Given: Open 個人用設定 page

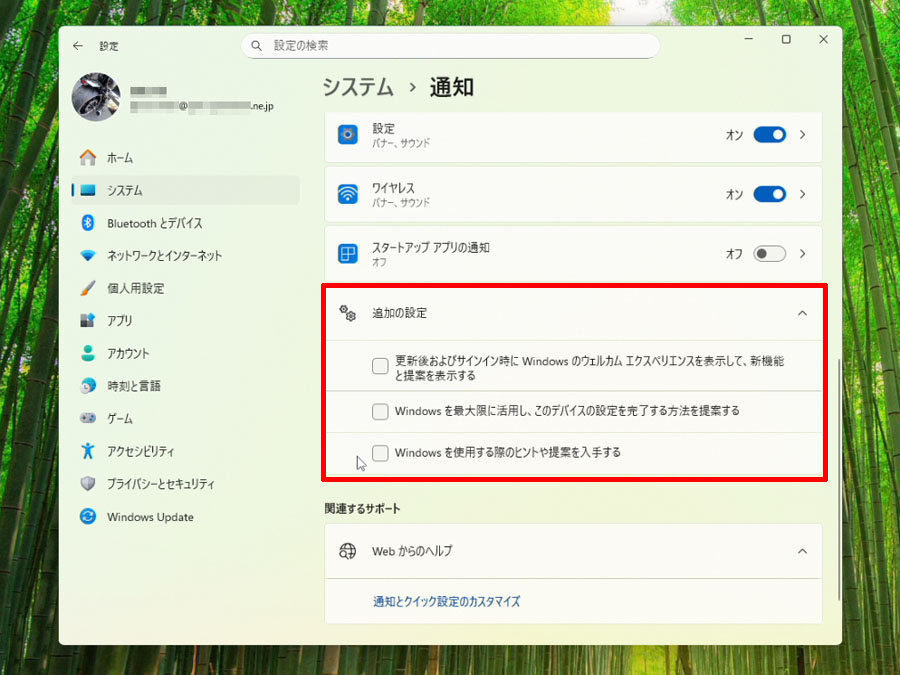Looking at the screenshot, I should click(x=185, y=288).
